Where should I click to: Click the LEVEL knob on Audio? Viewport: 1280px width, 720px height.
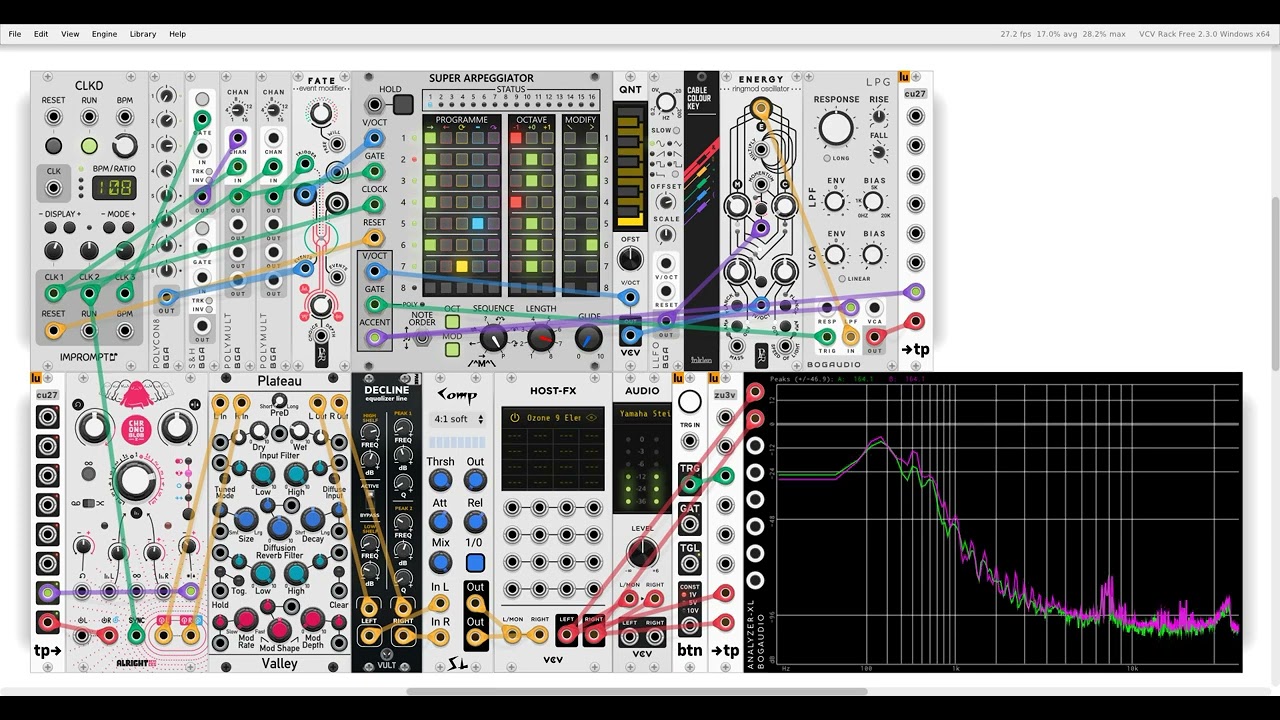click(642, 553)
